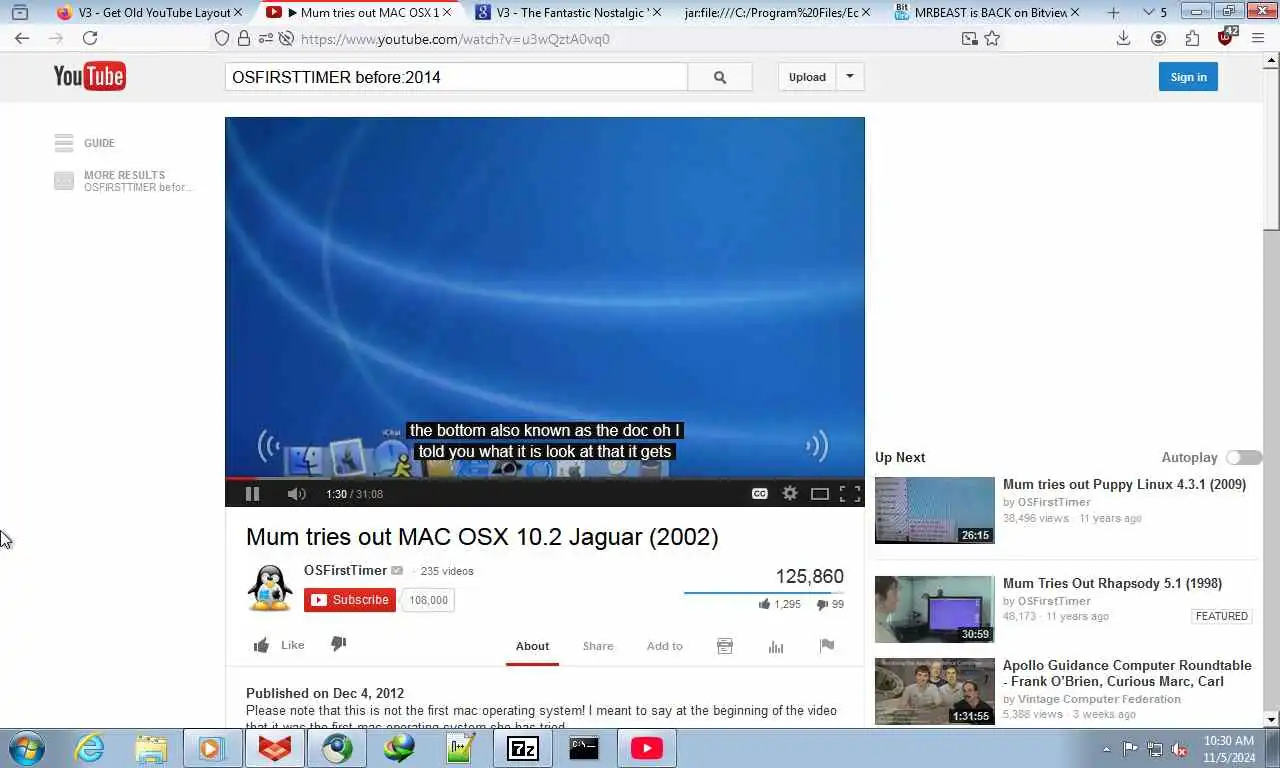Report the video using the flag icon

coord(827,646)
